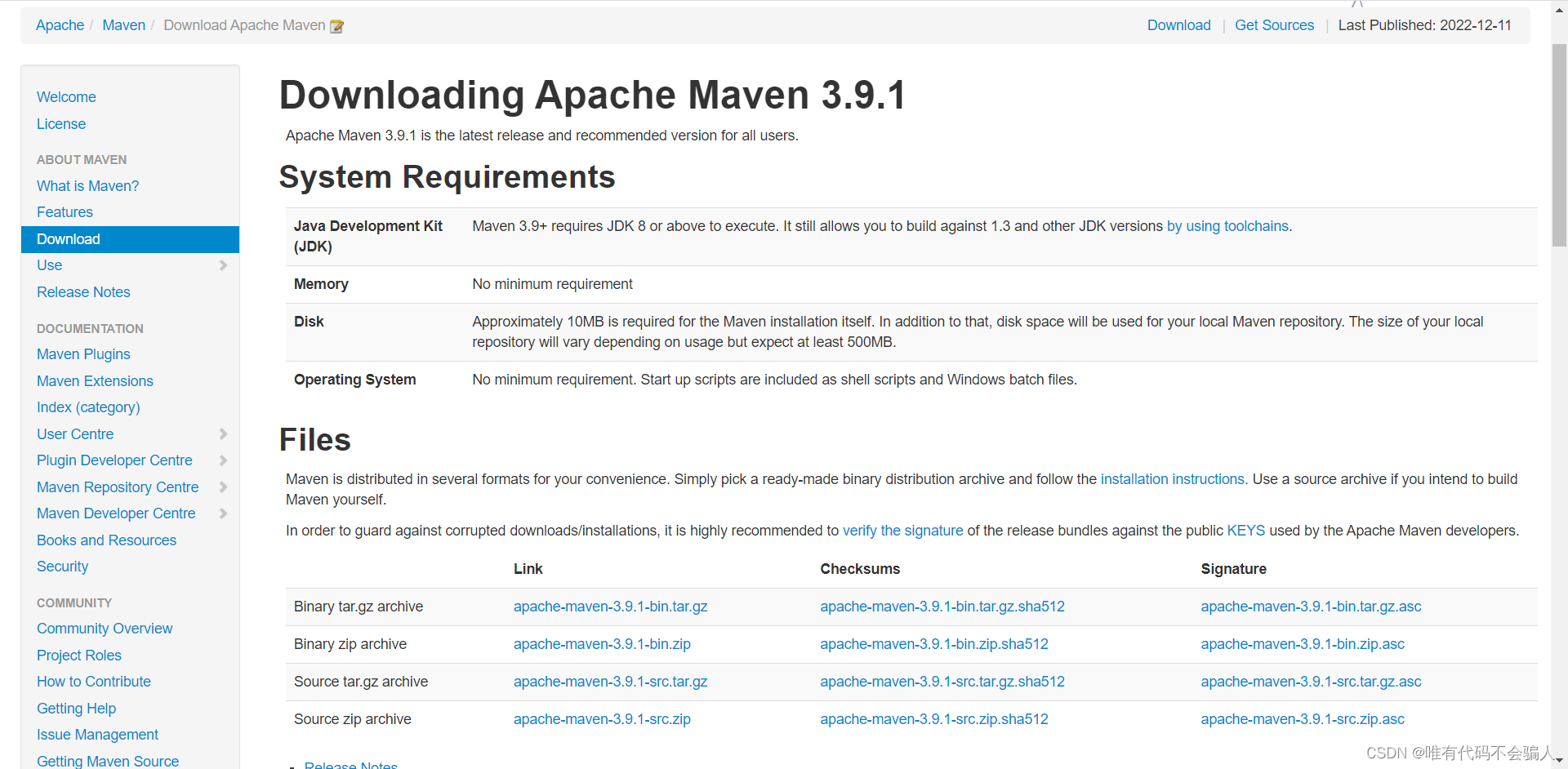Open Plugin Developer Centre link
The width and height of the screenshot is (1568, 769).
tap(114, 460)
